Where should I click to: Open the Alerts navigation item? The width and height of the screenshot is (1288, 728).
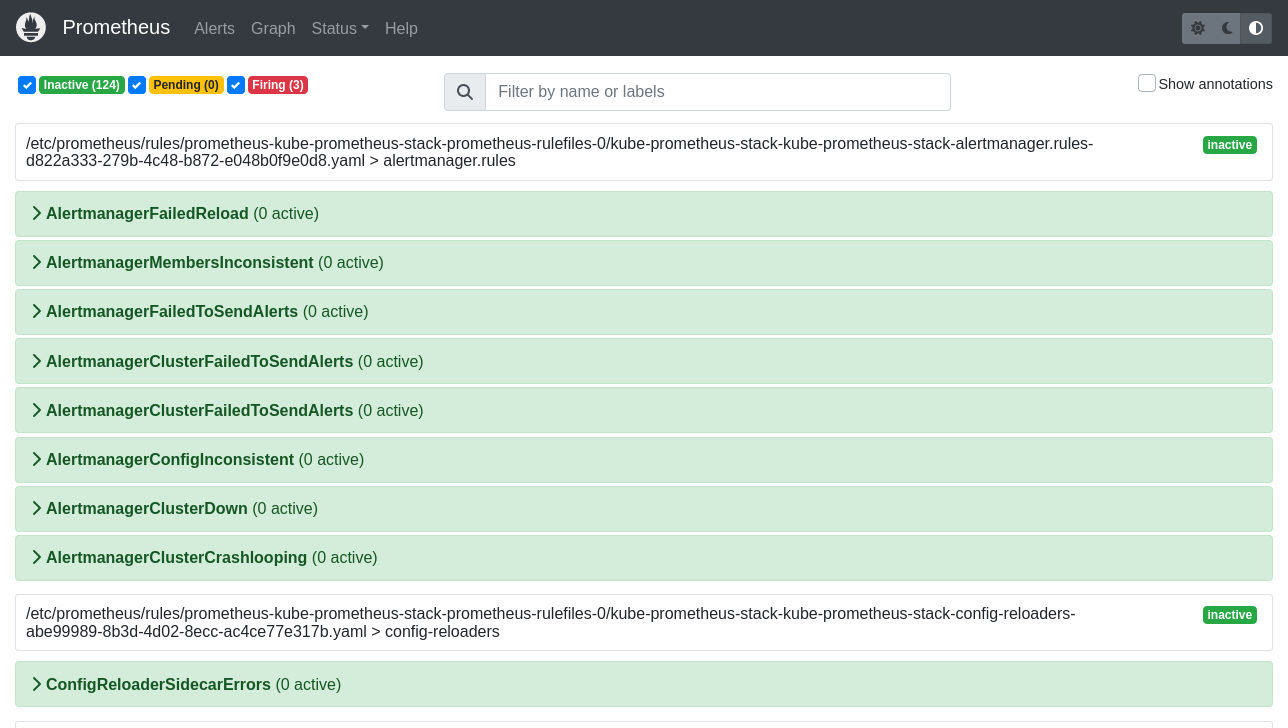pyautogui.click(x=214, y=28)
